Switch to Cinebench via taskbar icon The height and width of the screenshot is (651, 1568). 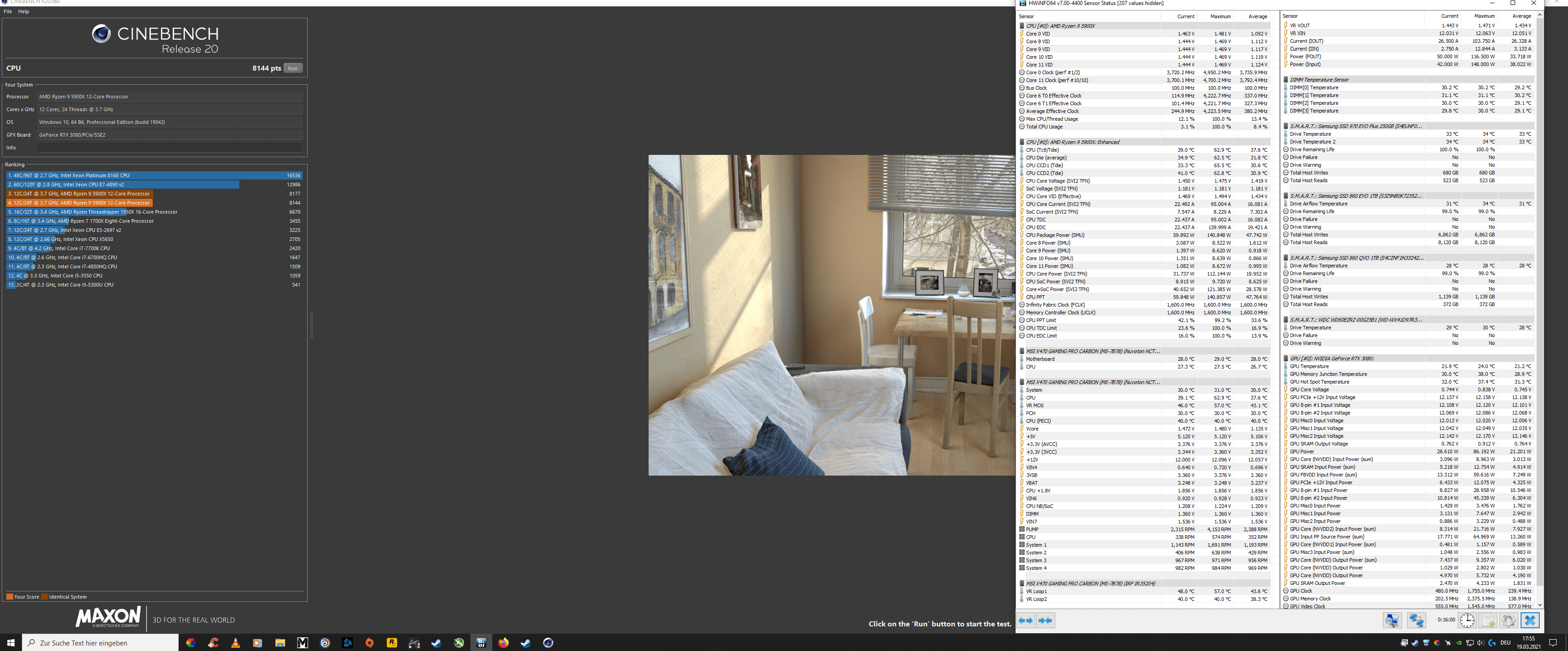[548, 642]
